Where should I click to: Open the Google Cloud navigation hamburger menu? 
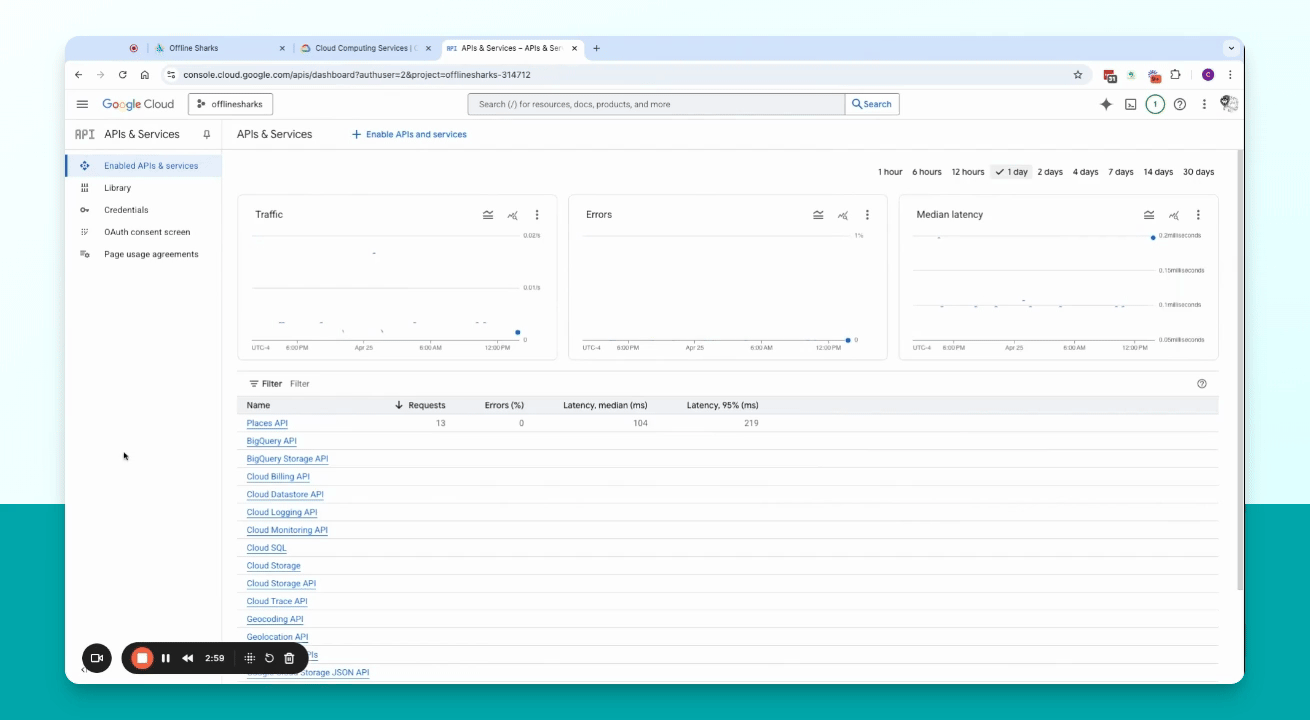(82, 104)
